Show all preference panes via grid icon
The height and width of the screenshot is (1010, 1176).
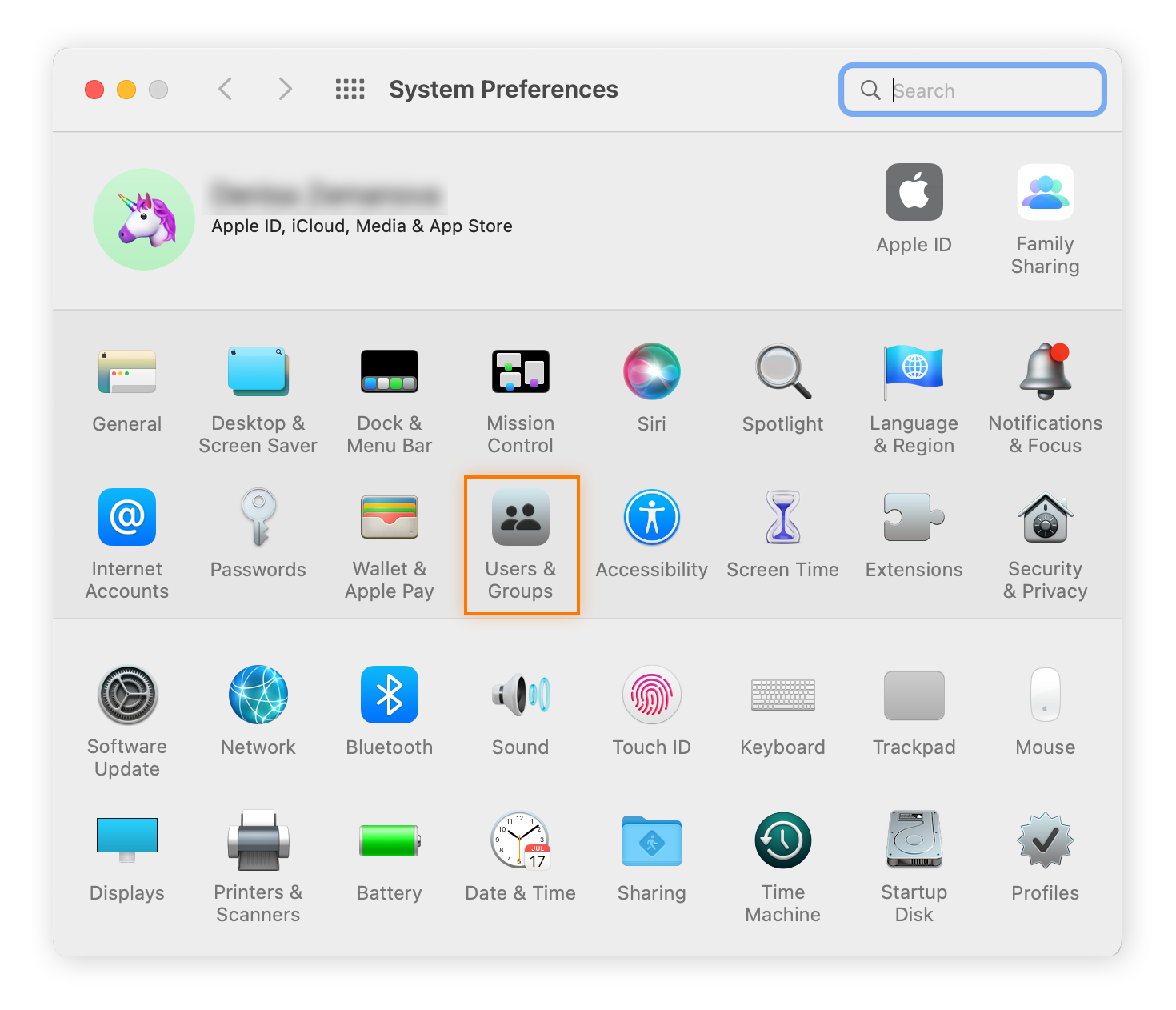[349, 89]
